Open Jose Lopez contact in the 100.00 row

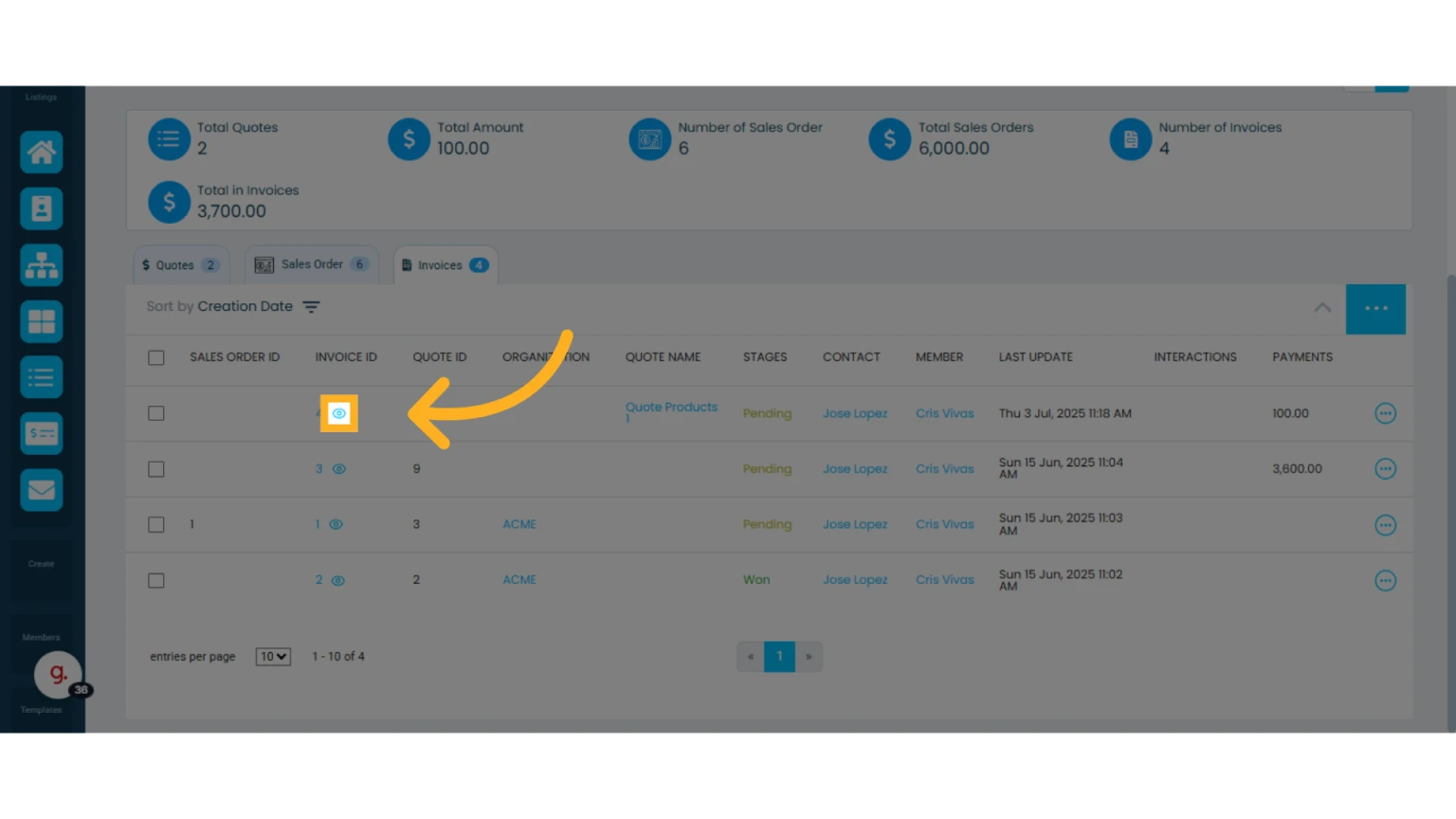tap(855, 413)
